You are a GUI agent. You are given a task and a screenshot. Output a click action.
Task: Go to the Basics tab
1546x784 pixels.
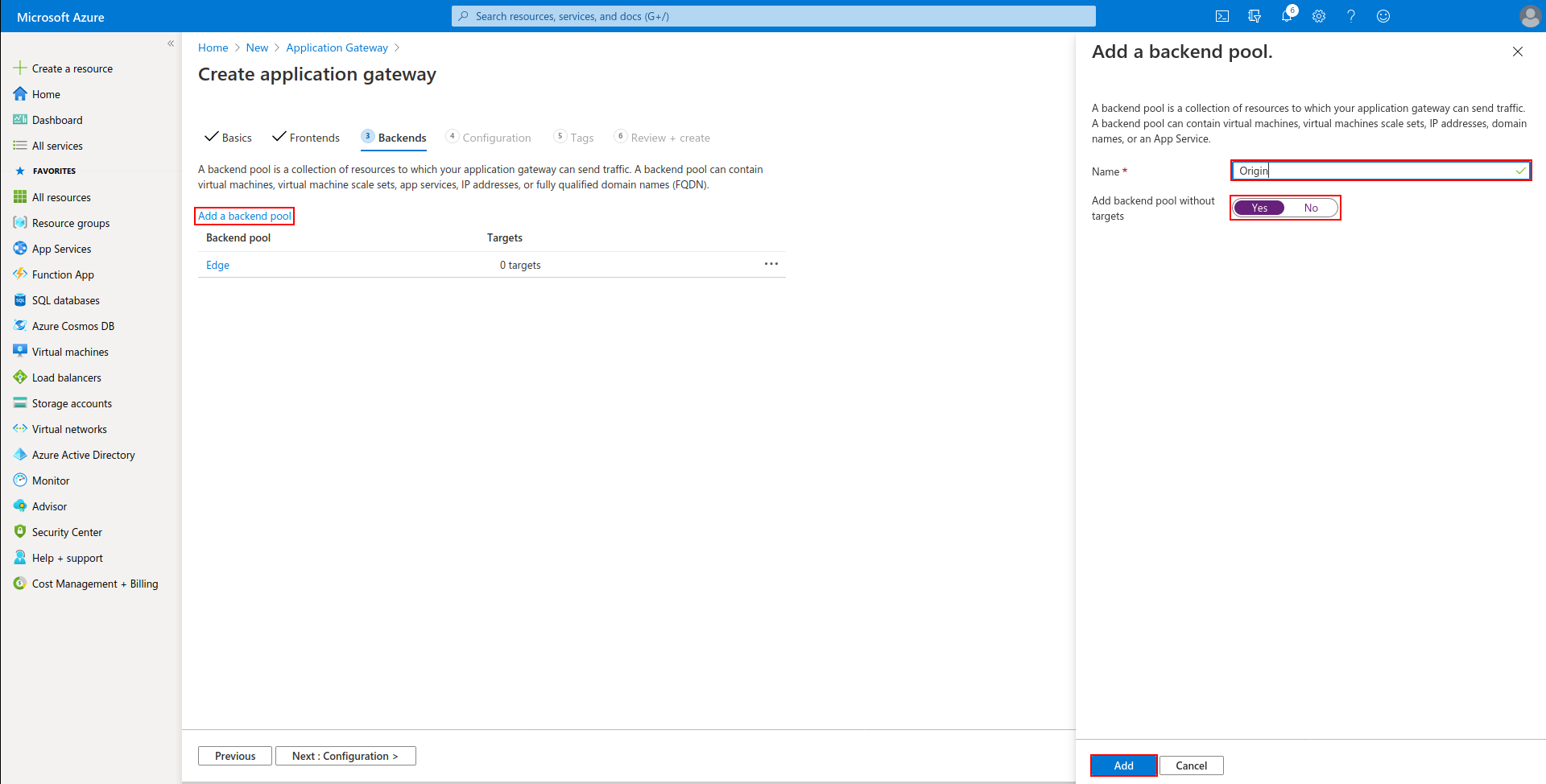tap(228, 138)
